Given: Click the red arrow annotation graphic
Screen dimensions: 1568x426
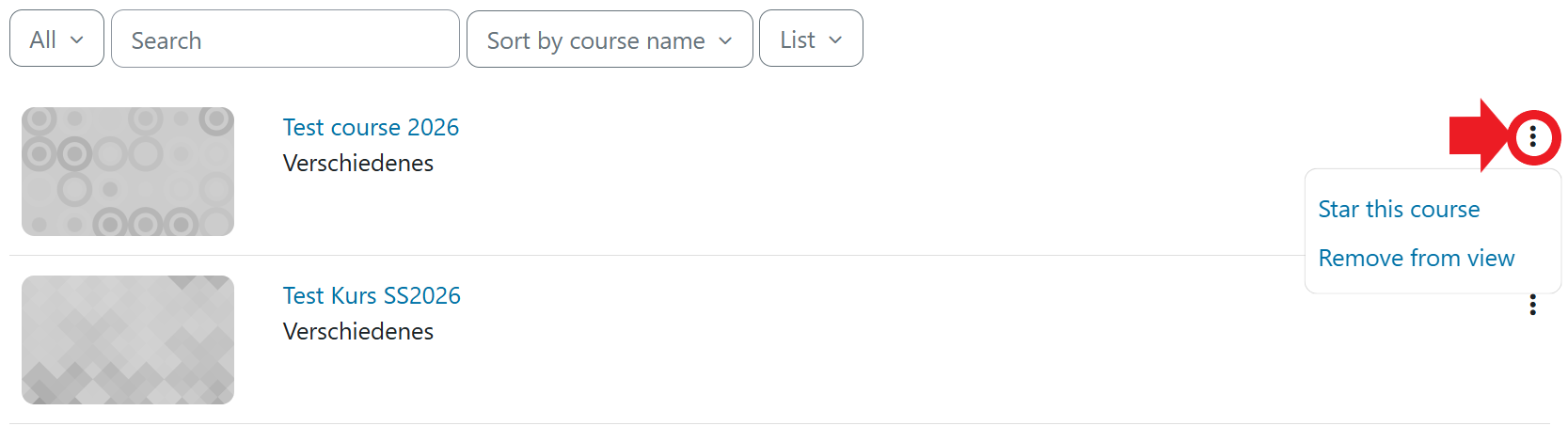Looking at the screenshot, I should (1479, 135).
